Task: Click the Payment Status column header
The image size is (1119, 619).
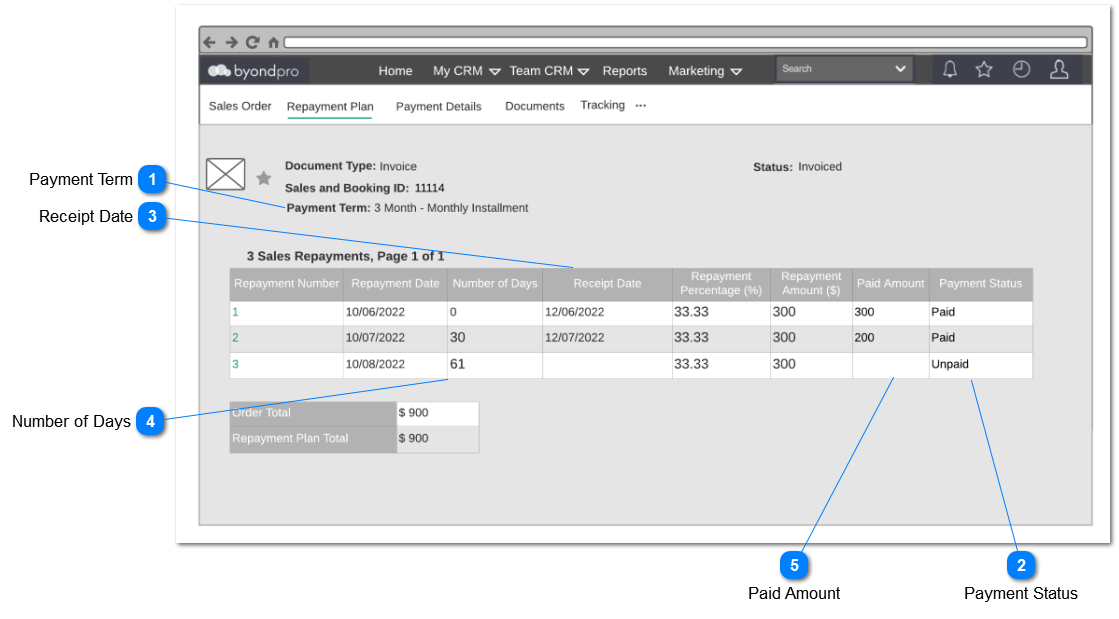Action: [981, 283]
